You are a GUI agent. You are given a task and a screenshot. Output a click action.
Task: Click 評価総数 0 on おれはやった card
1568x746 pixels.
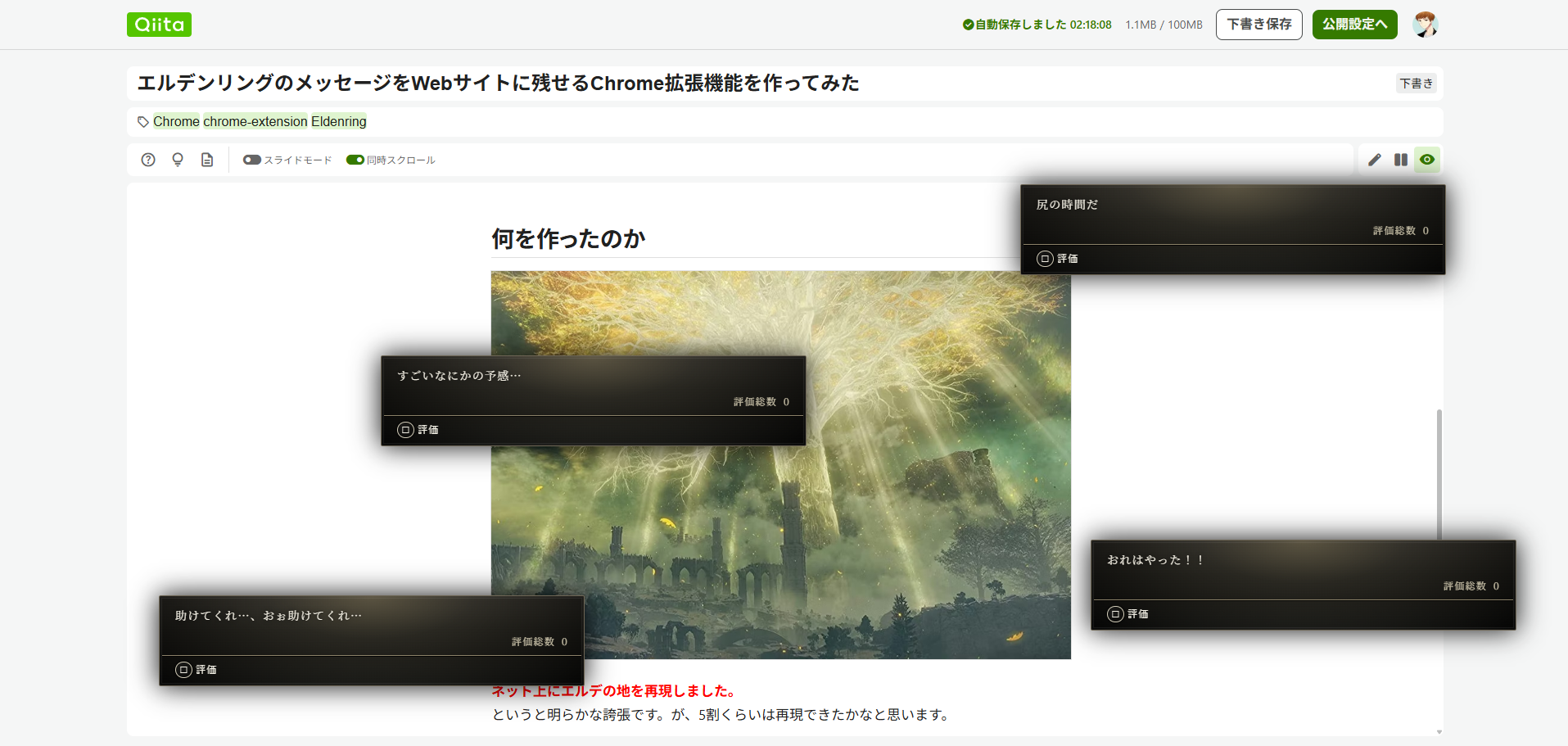(x=1471, y=586)
